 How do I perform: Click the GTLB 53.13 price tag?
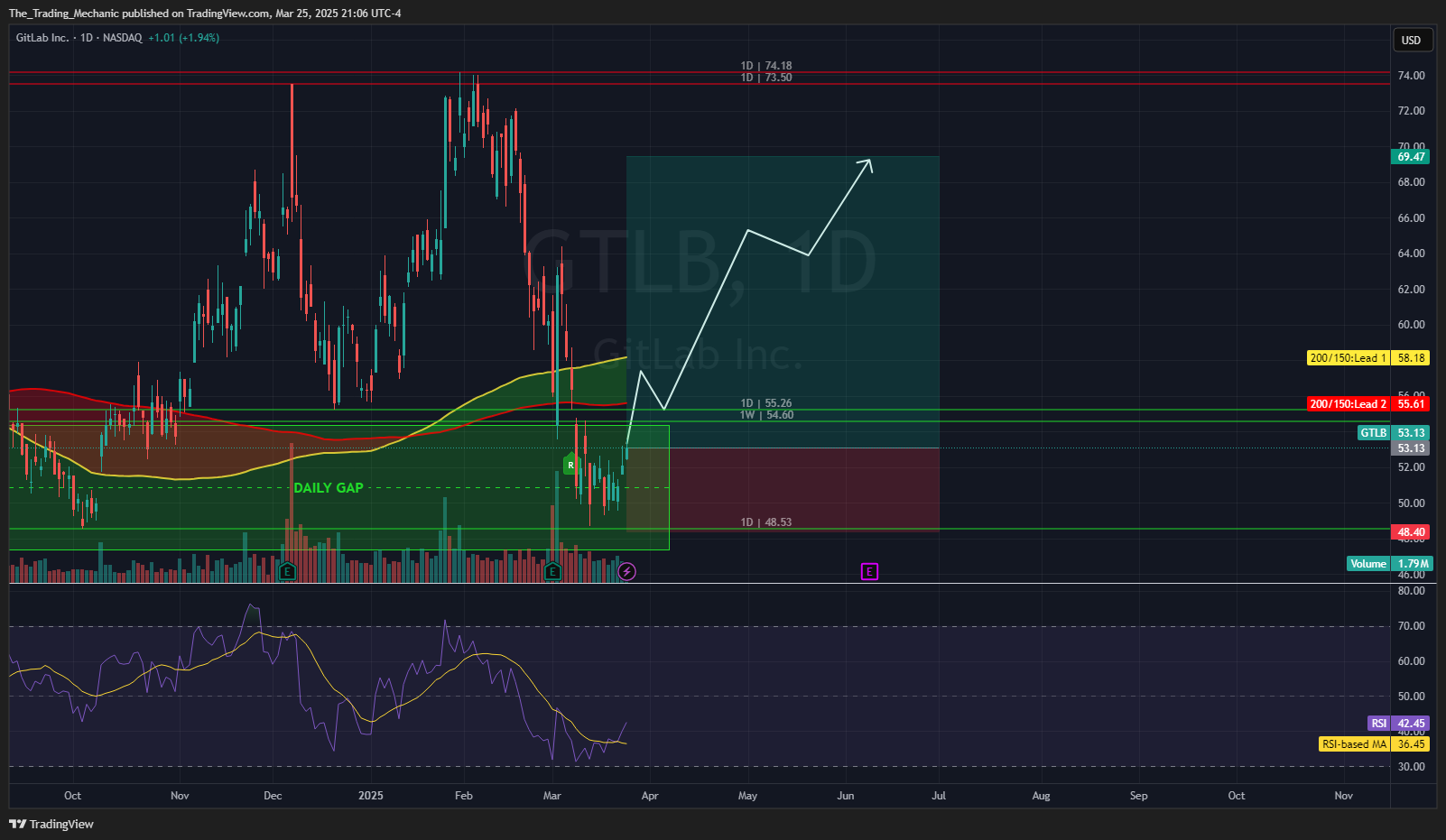[x=1395, y=433]
